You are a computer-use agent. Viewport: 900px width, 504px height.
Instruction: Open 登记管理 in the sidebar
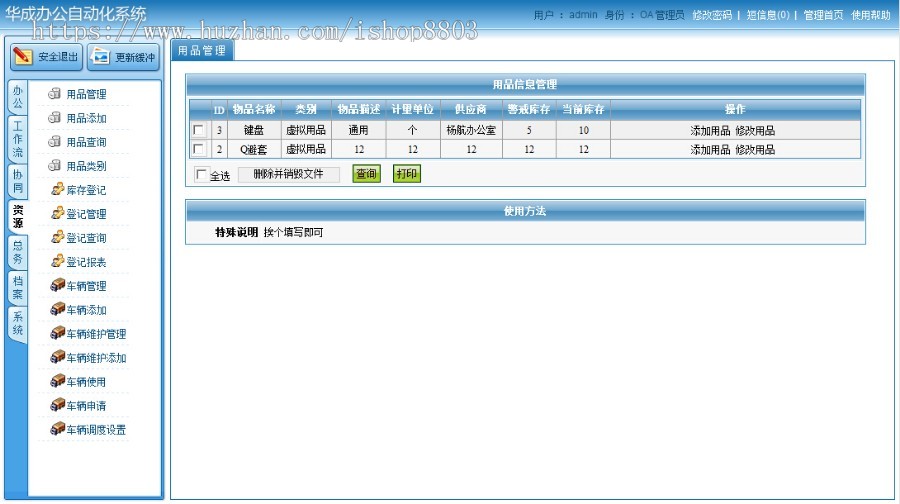[87, 214]
